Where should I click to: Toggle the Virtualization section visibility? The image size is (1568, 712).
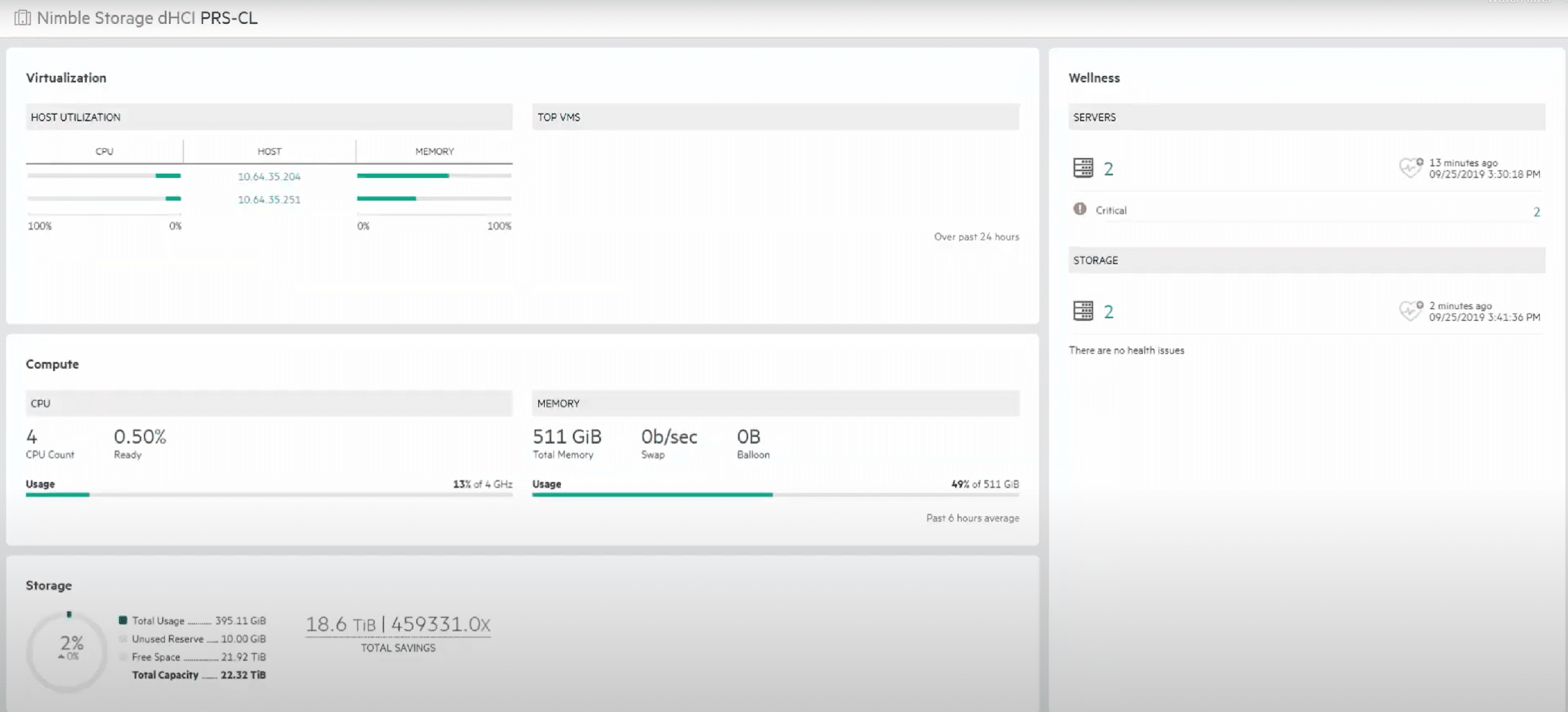pos(66,78)
